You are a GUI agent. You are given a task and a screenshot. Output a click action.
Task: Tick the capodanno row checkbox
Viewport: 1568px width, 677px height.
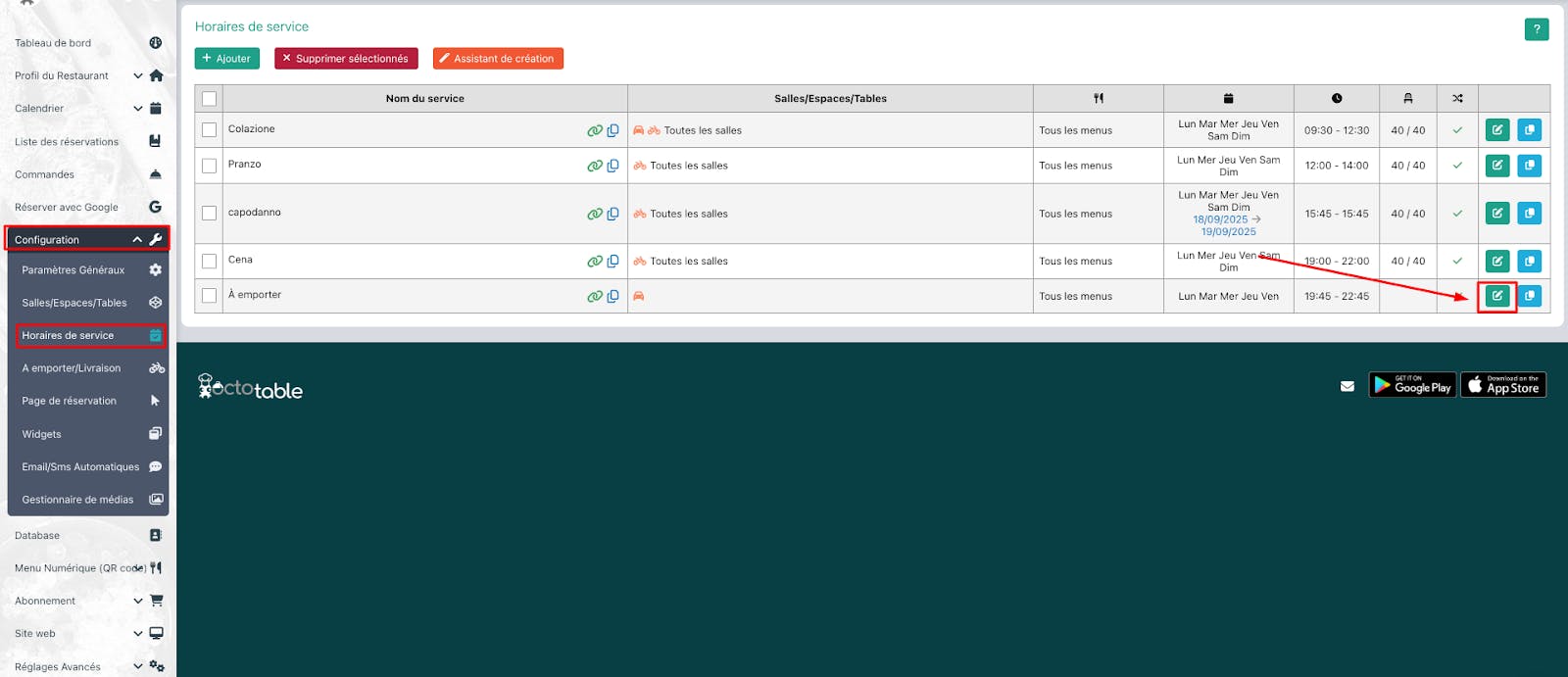(209, 214)
